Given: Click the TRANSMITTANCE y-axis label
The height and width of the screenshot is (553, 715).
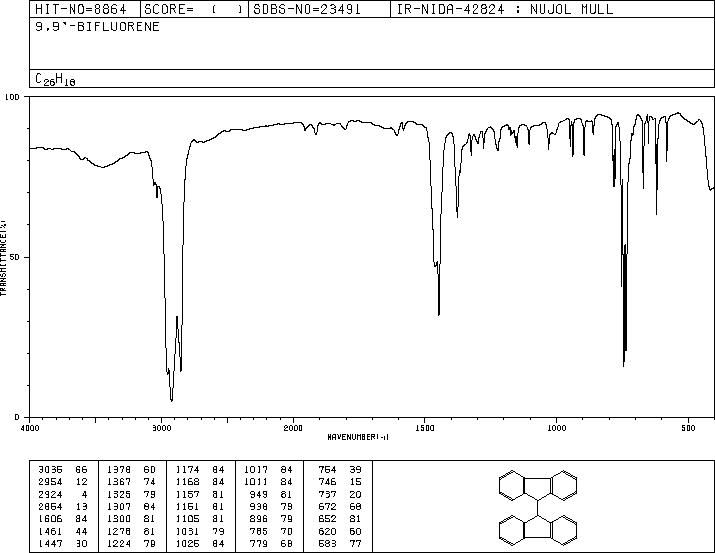Looking at the screenshot, I should (3, 258).
